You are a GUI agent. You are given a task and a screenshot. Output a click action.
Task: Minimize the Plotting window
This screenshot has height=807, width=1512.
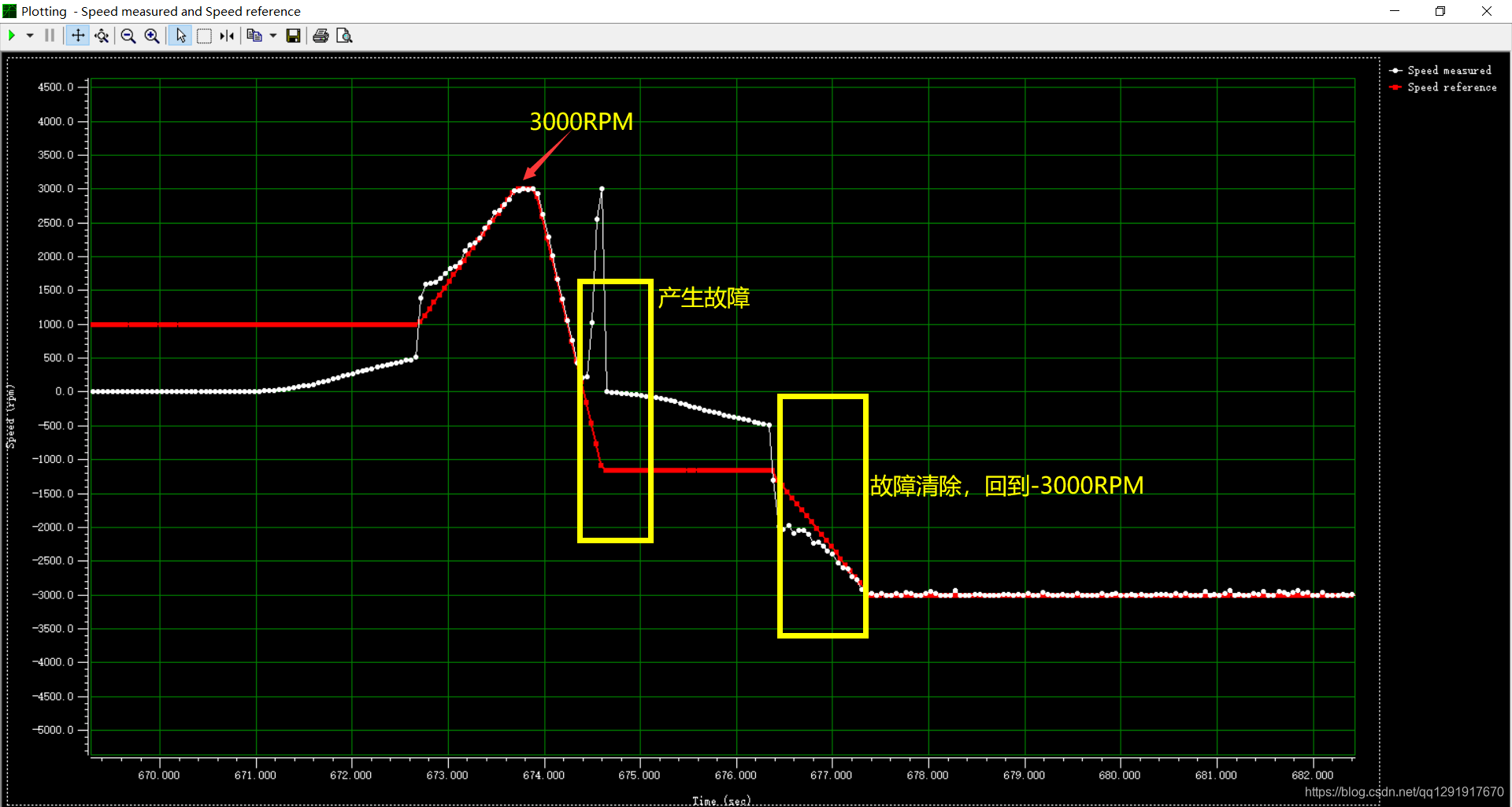pos(1395,11)
